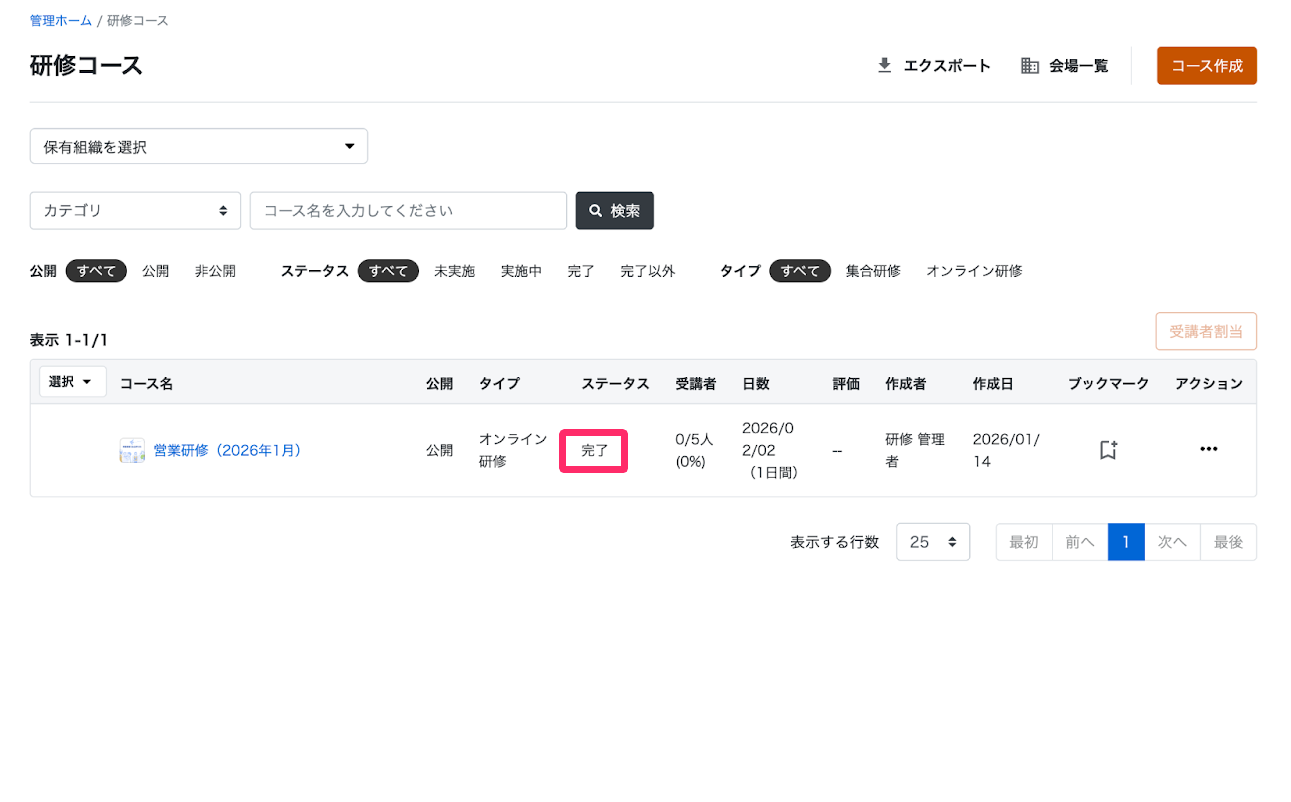The image size is (1291, 802).
Task: Go to 最後 page
Action: (1228, 542)
